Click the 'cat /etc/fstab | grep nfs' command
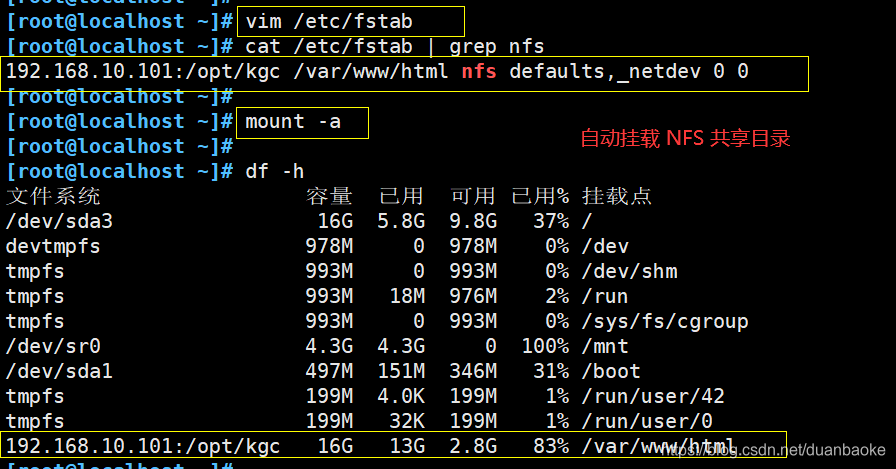This screenshot has height=469, width=896. (x=395, y=46)
